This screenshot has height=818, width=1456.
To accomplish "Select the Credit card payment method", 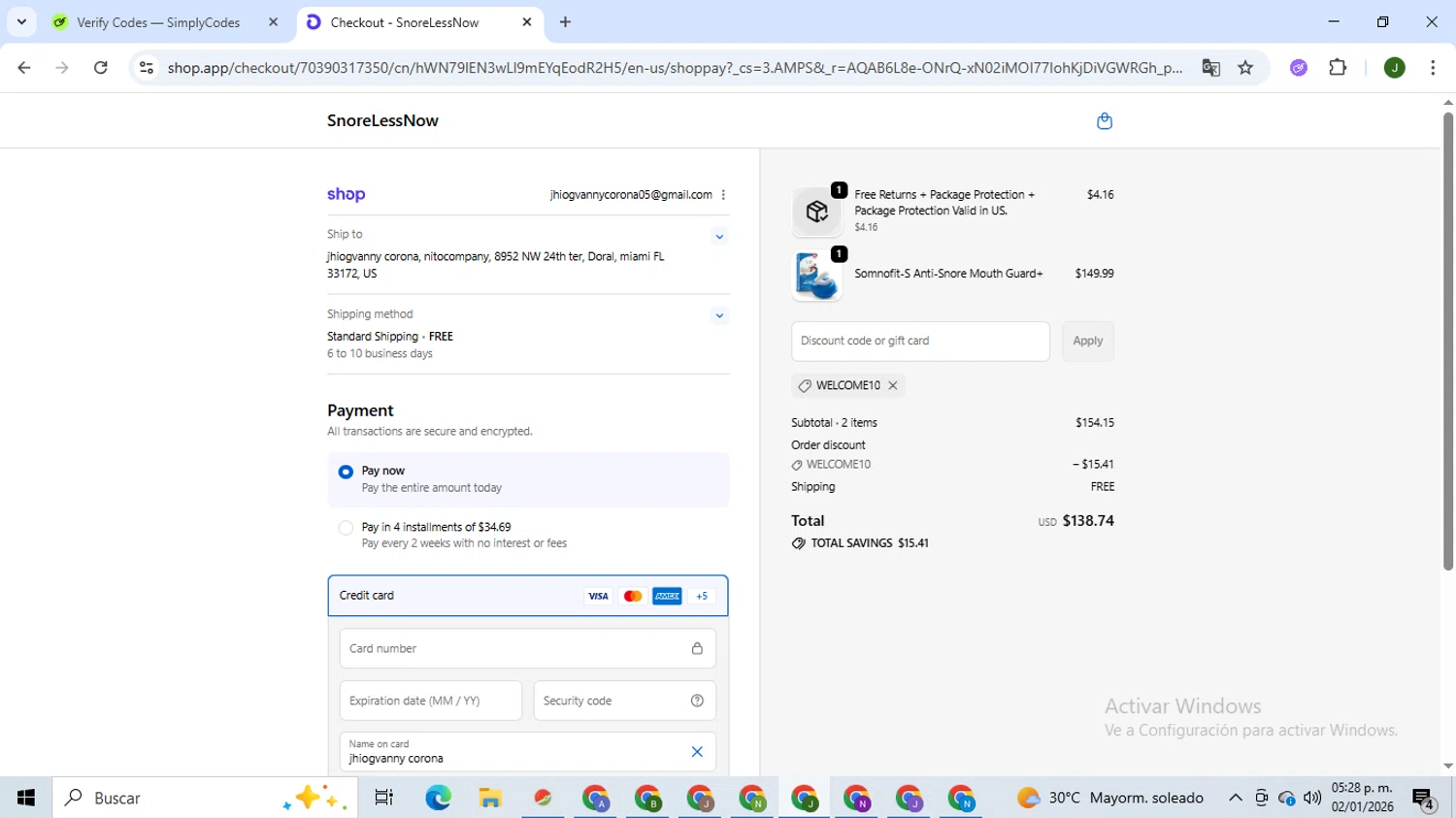I will [x=528, y=596].
